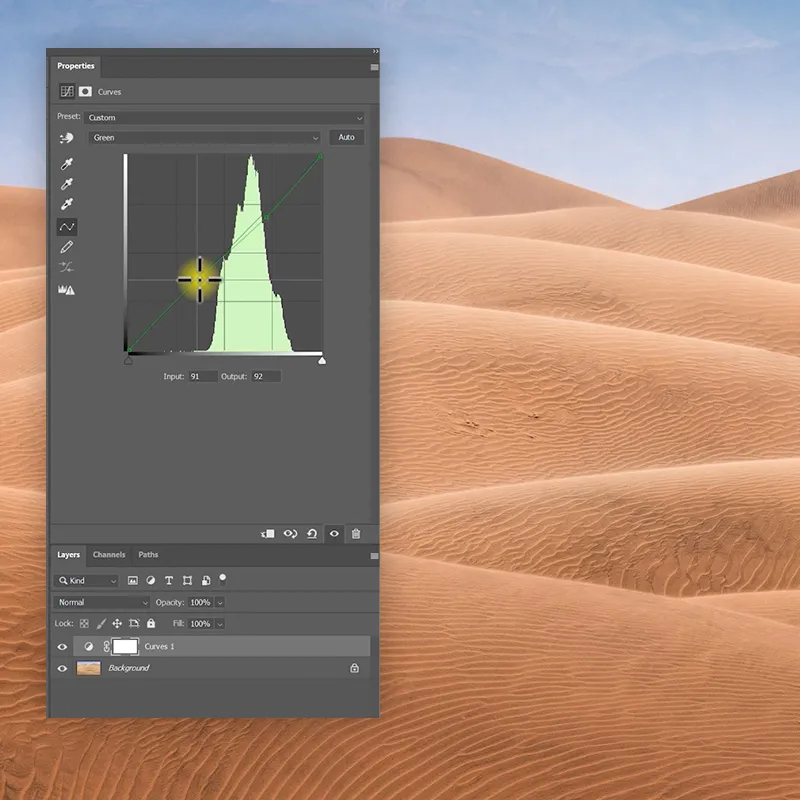Pick the black point eyedropper
The width and height of the screenshot is (800, 800).
point(67,165)
